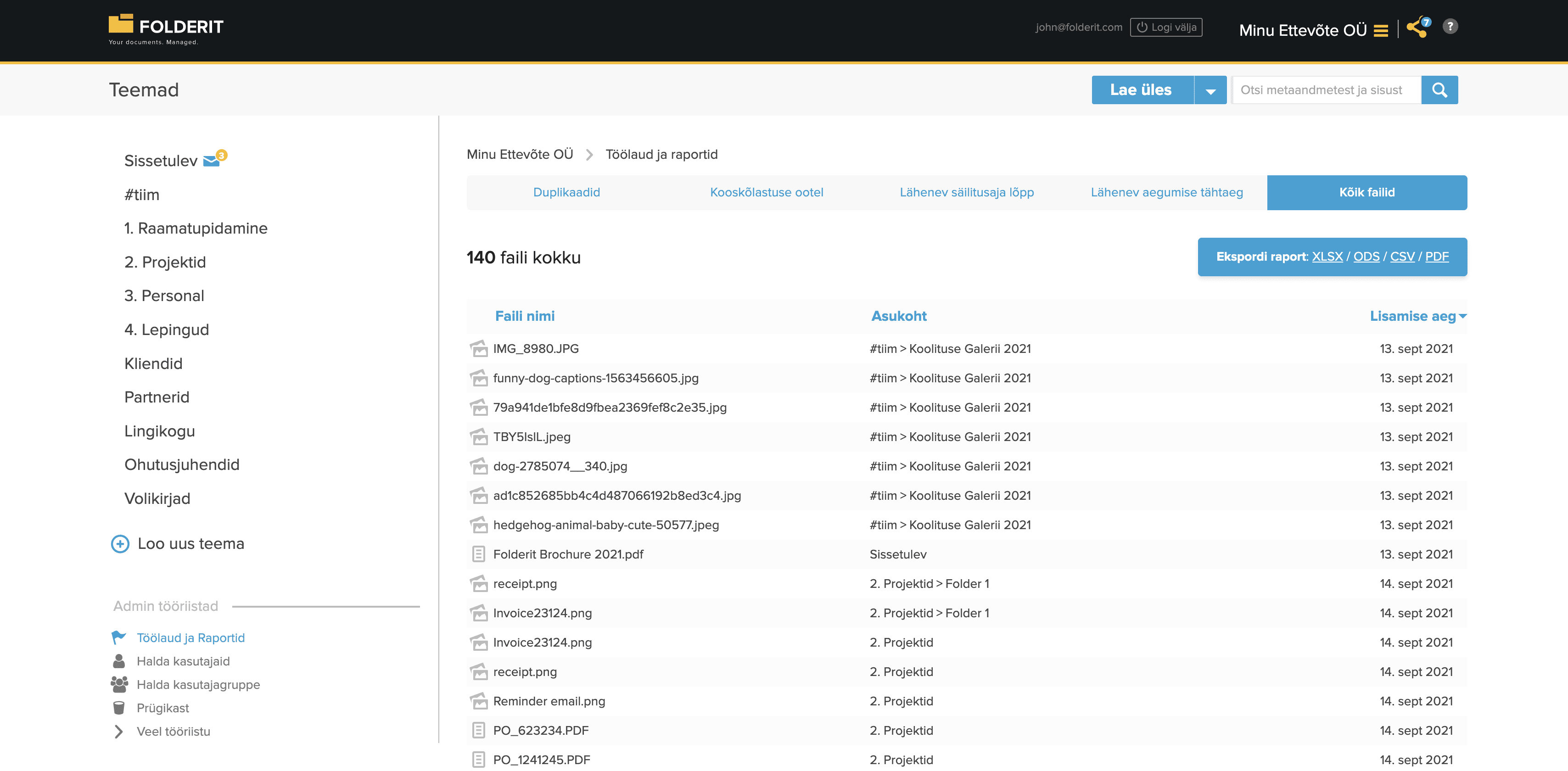
Task: Open 4. Lepingud theme
Action: pos(167,330)
